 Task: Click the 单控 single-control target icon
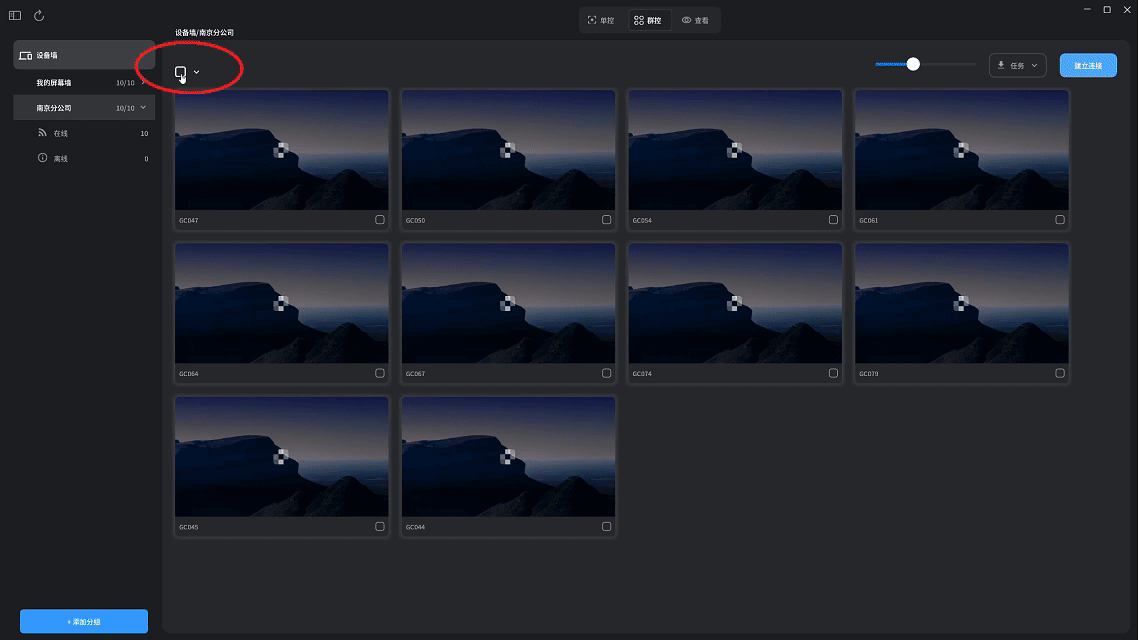pyautogui.click(x=592, y=20)
